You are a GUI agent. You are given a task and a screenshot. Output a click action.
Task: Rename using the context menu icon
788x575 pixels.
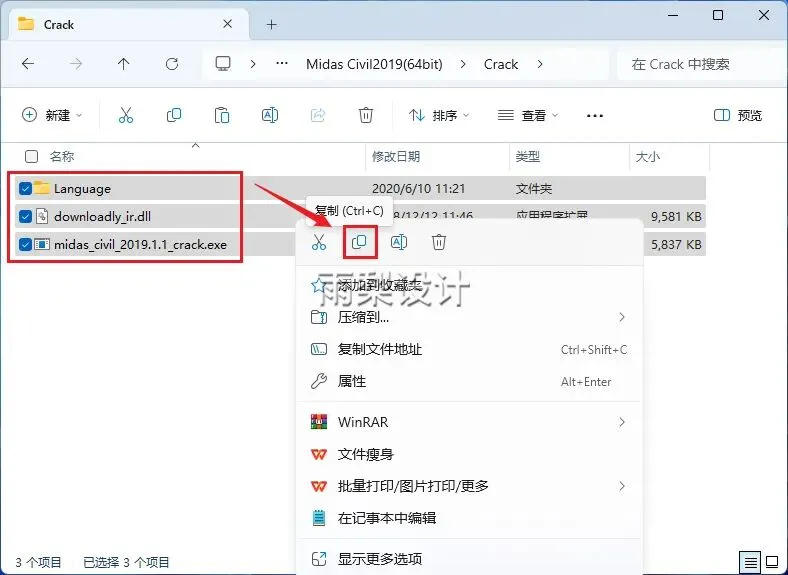pyautogui.click(x=399, y=242)
